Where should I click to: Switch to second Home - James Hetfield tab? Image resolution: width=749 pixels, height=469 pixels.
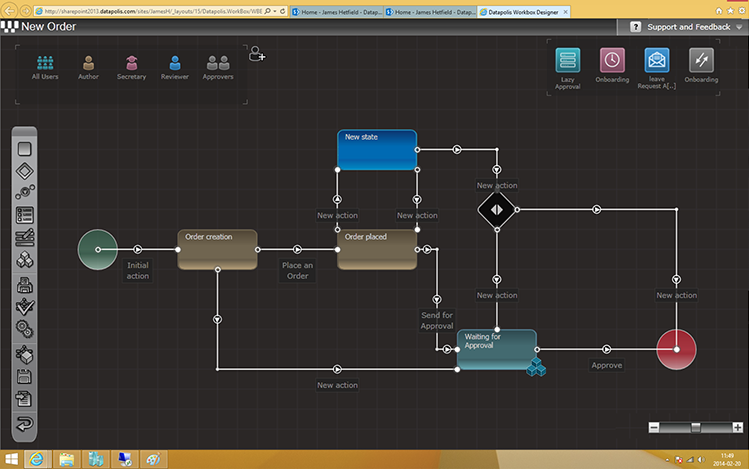430,12
